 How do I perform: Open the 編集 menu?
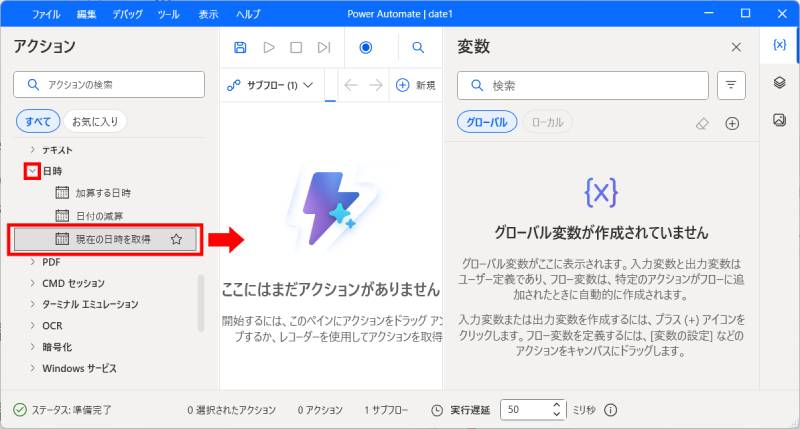[86, 14]
